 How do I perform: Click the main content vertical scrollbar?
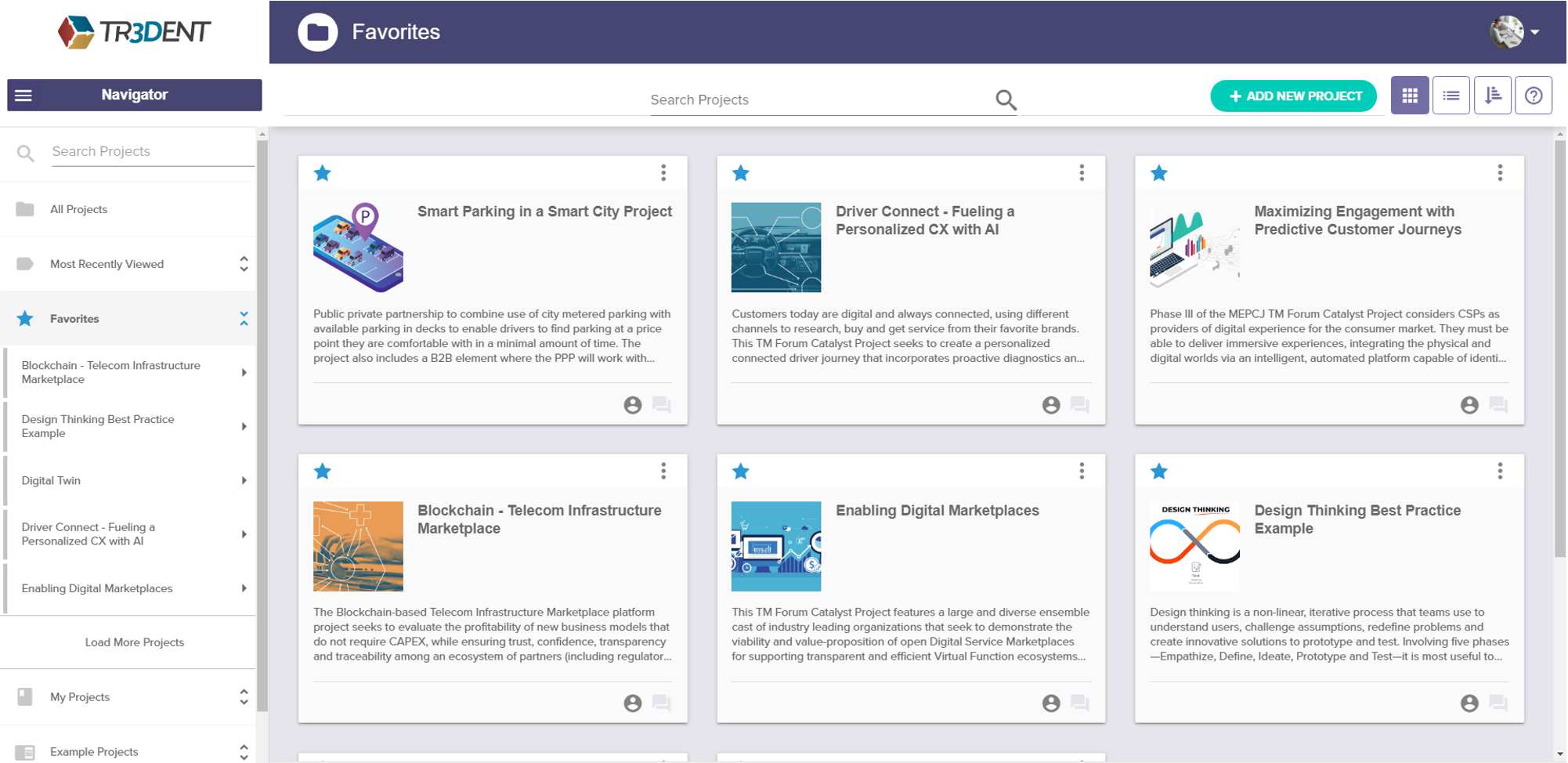pyautogui.click(x=1559, y=353)
